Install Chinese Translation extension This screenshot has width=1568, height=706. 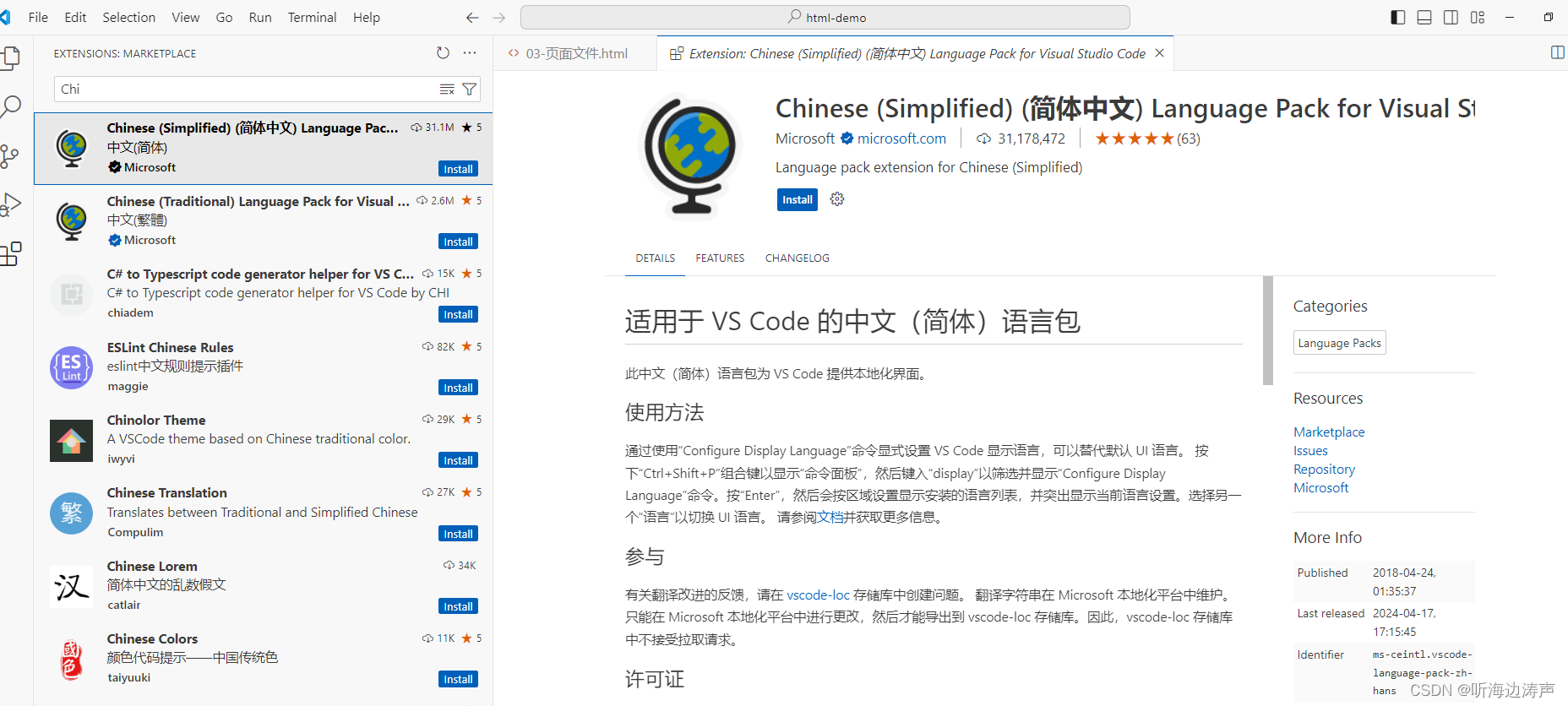point(459,534)
